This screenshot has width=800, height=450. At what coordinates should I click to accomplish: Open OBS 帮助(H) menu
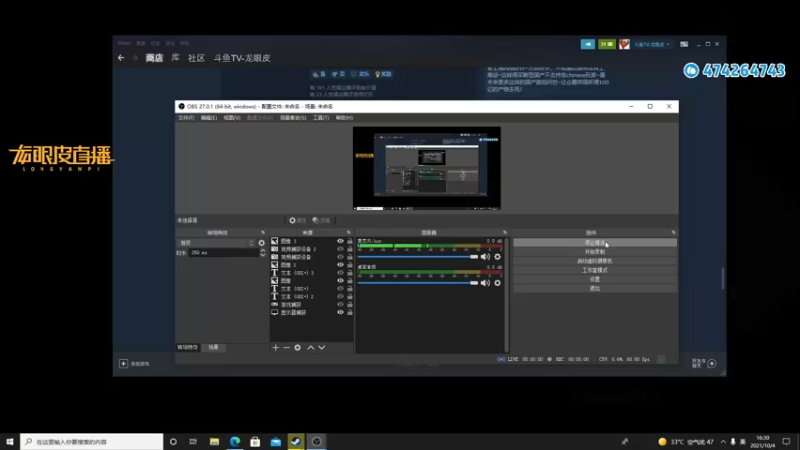[344, 118]
